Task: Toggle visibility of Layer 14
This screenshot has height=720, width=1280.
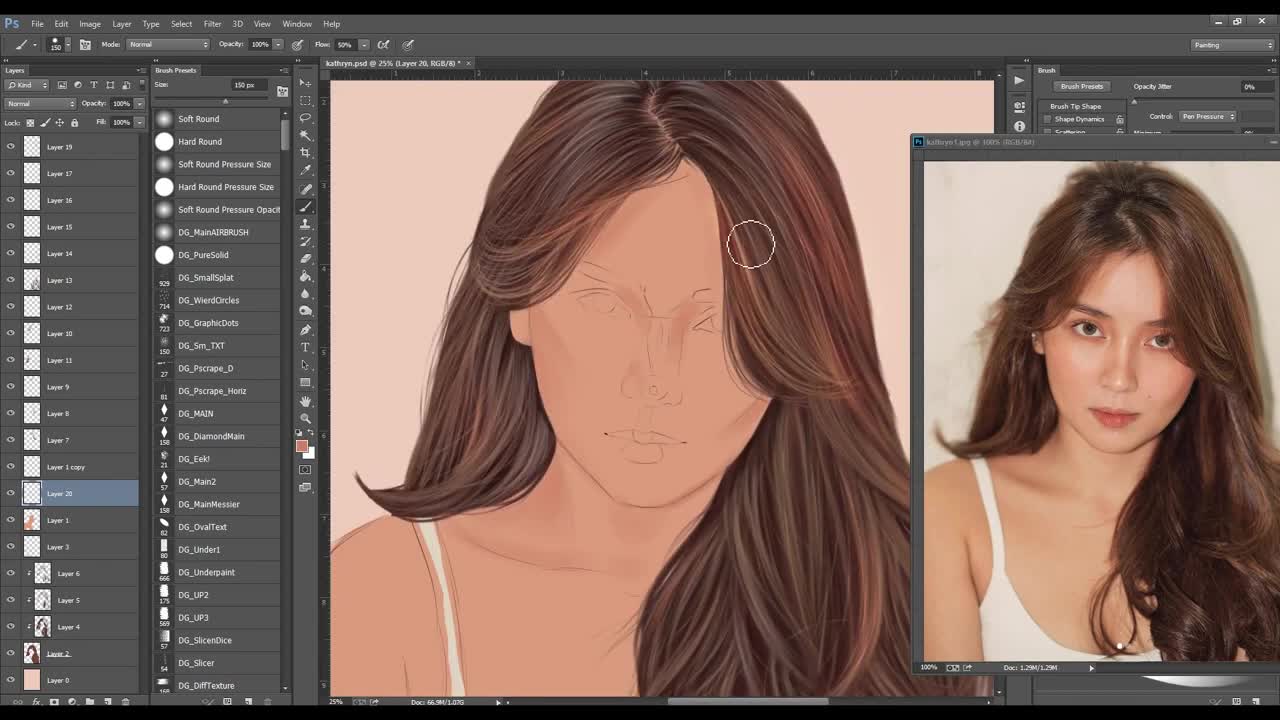Action: pyautogui.click(x=11, y=253)
